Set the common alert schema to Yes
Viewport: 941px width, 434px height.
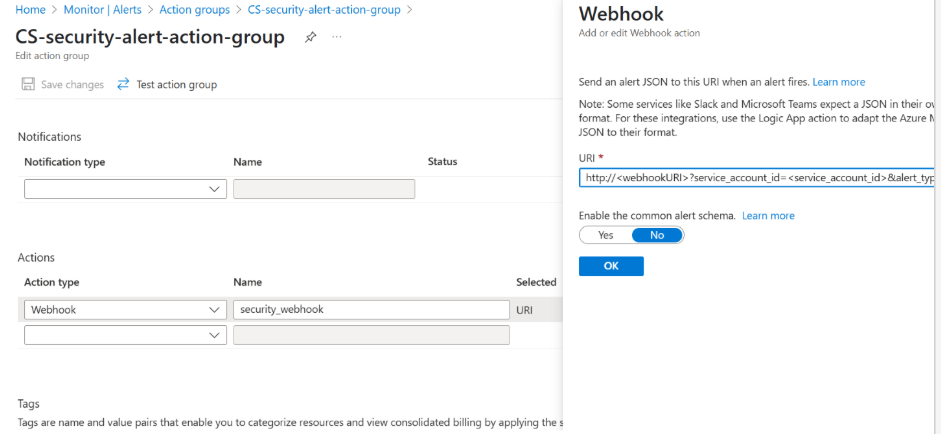click(606, 235)
